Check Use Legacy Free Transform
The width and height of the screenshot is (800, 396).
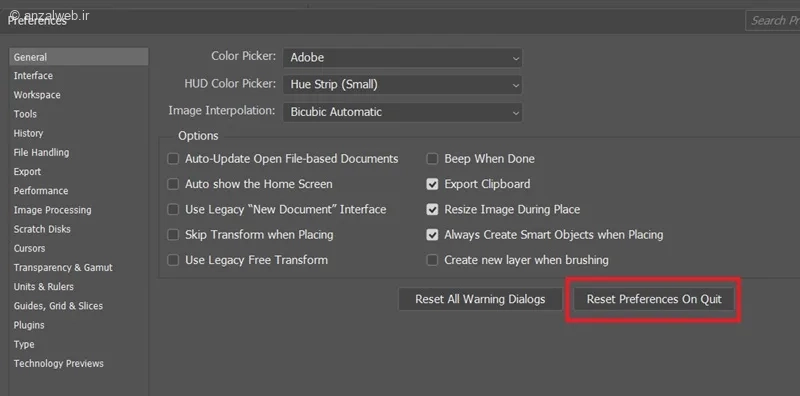point(173,260)
